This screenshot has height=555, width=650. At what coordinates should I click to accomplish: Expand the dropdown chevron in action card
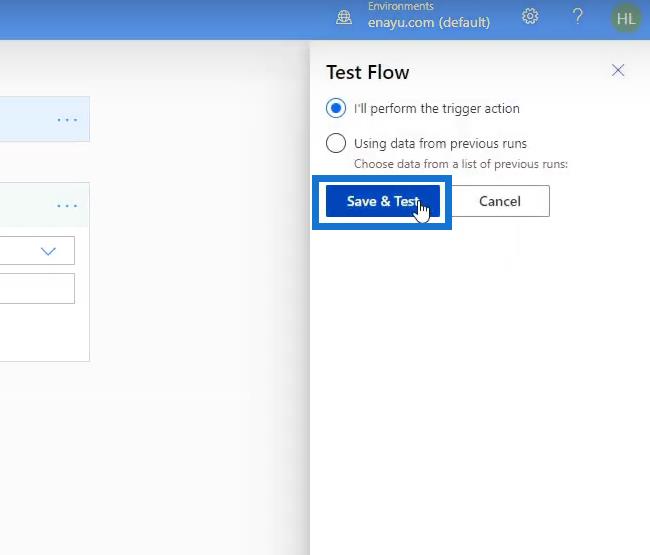pyautogui.click(x=48, y=251)
